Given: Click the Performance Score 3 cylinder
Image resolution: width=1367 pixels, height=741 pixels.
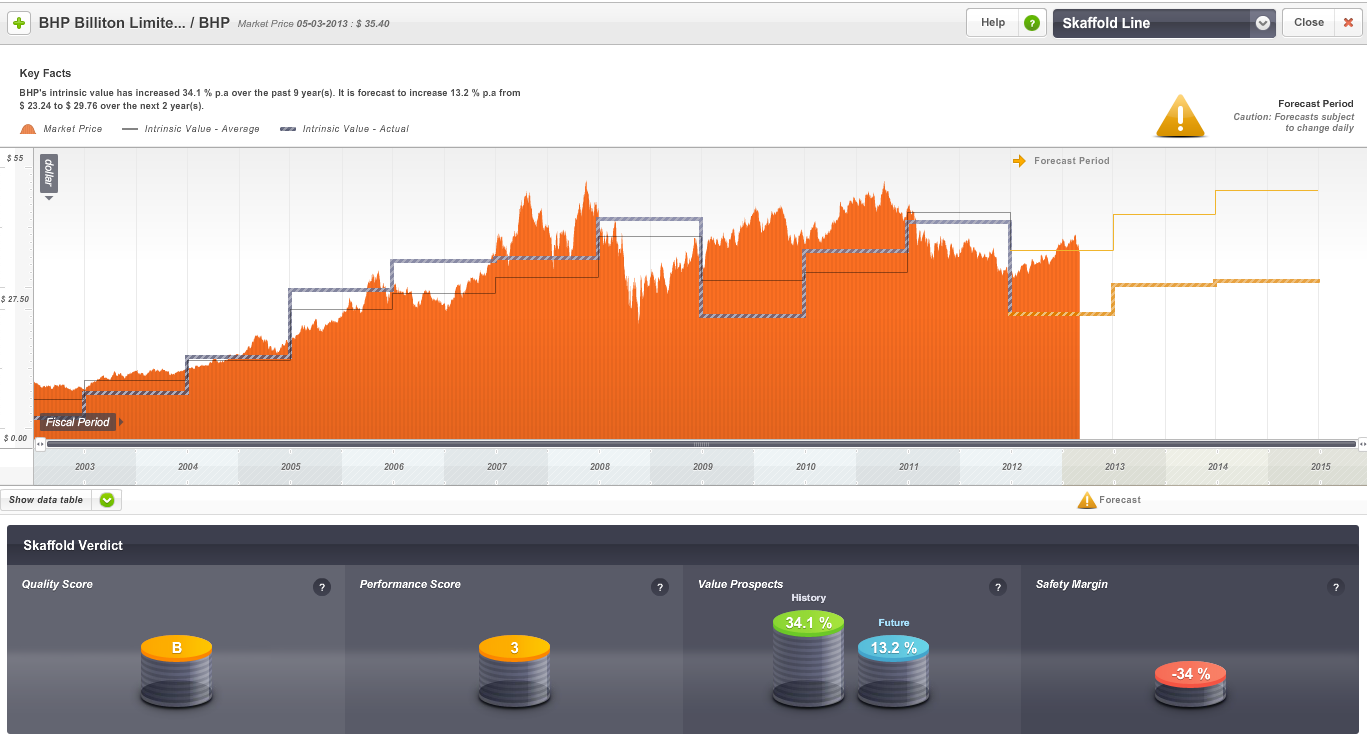Looking at the screenshot, I should click(x=514, y=672).
